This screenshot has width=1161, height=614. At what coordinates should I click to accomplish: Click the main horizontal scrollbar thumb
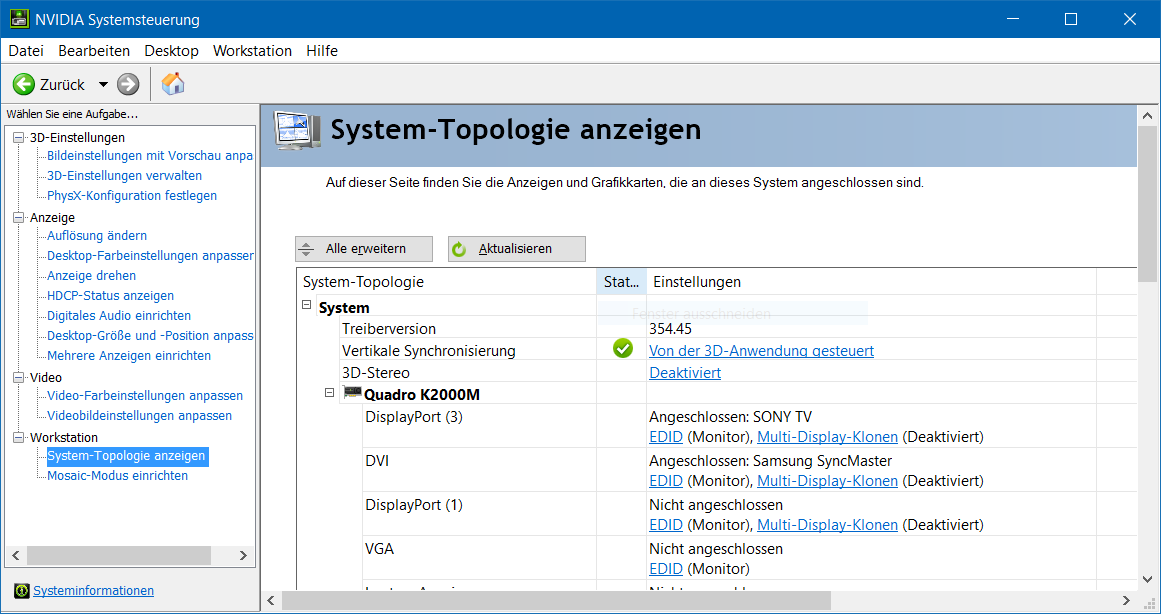[x=556, y=600]
